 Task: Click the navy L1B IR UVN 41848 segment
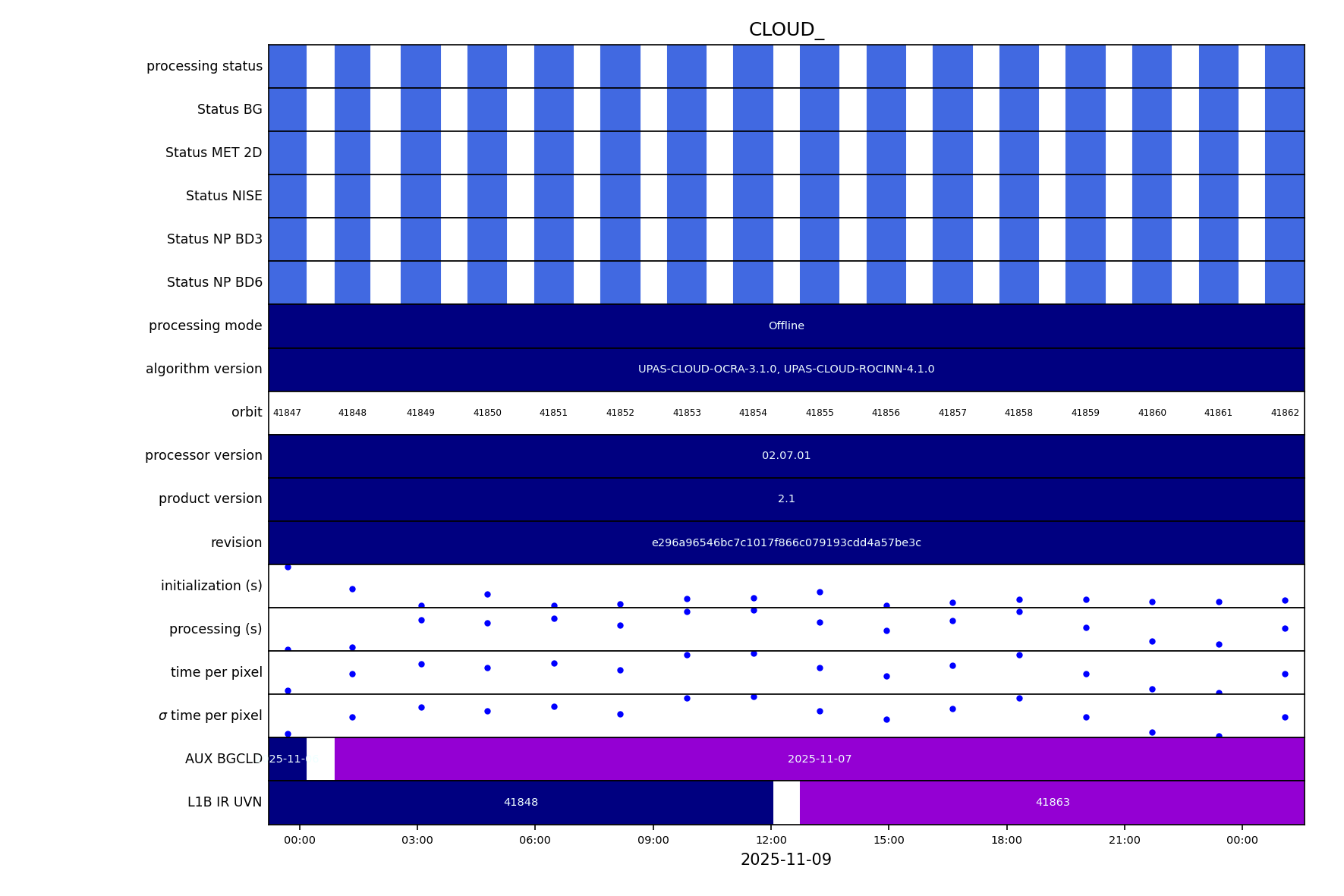point(521,803)
